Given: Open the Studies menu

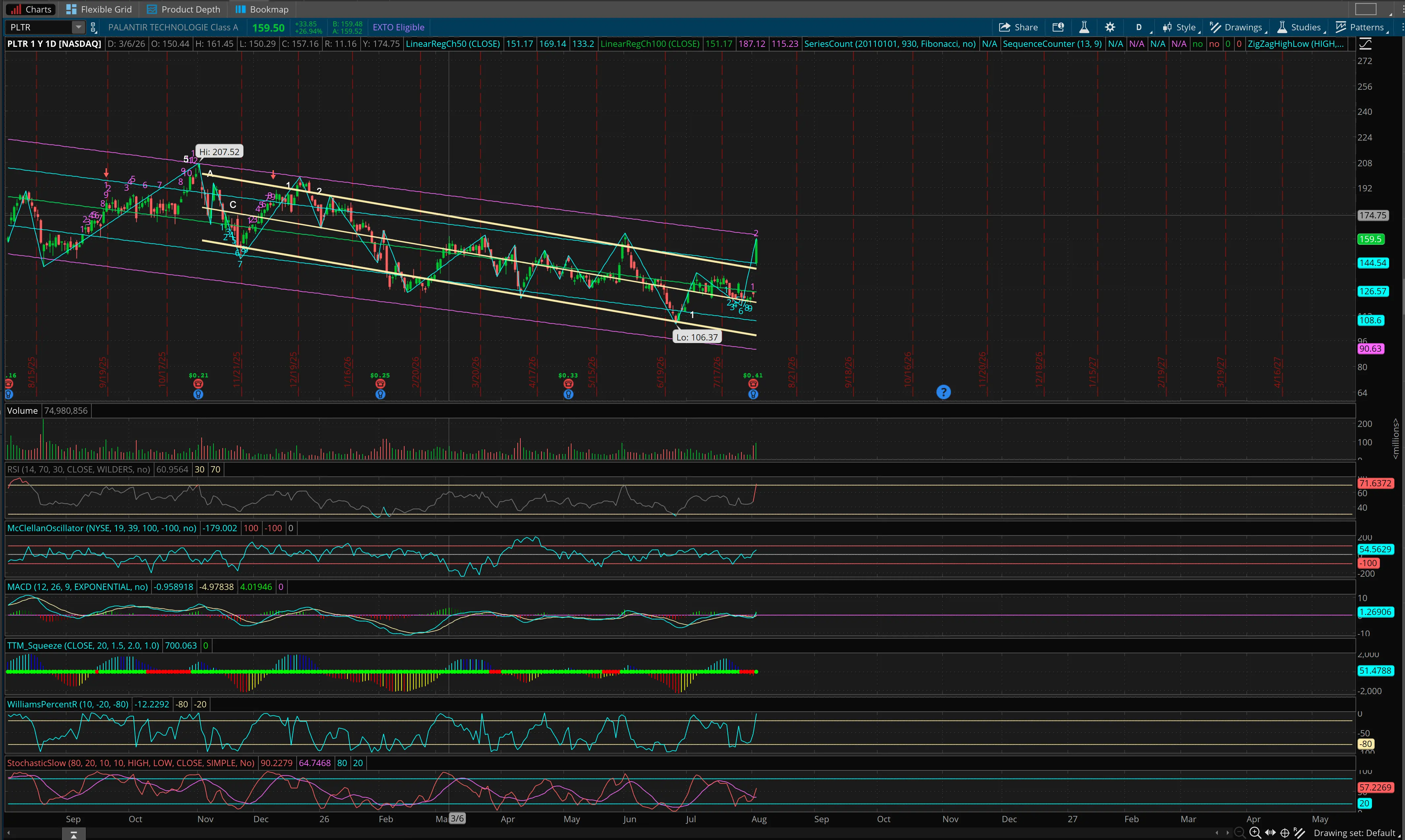Looking at the screenshot, I should [x=1300, y=27].
